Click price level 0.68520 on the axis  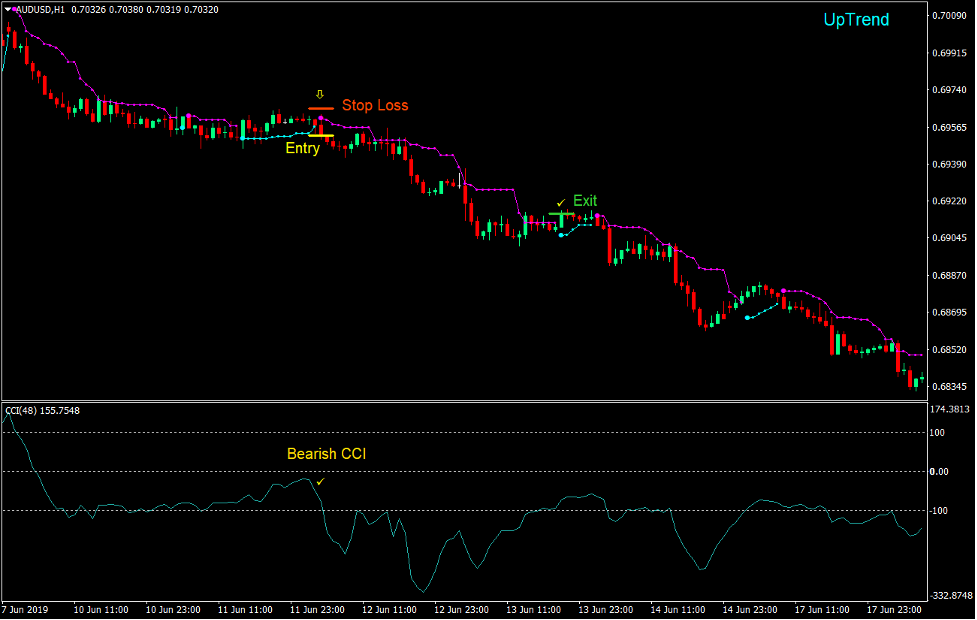[949, 350]
